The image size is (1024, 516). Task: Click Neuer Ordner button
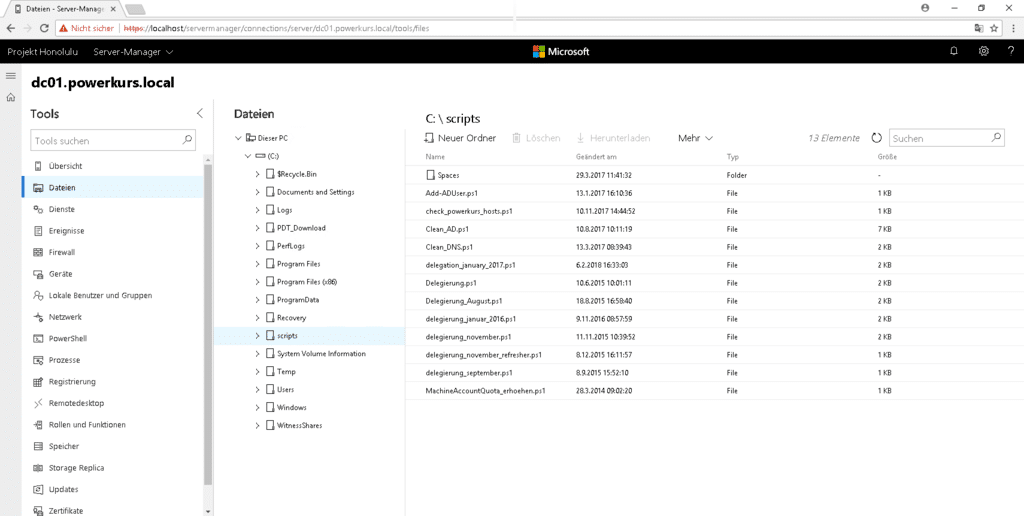[460, 138]
